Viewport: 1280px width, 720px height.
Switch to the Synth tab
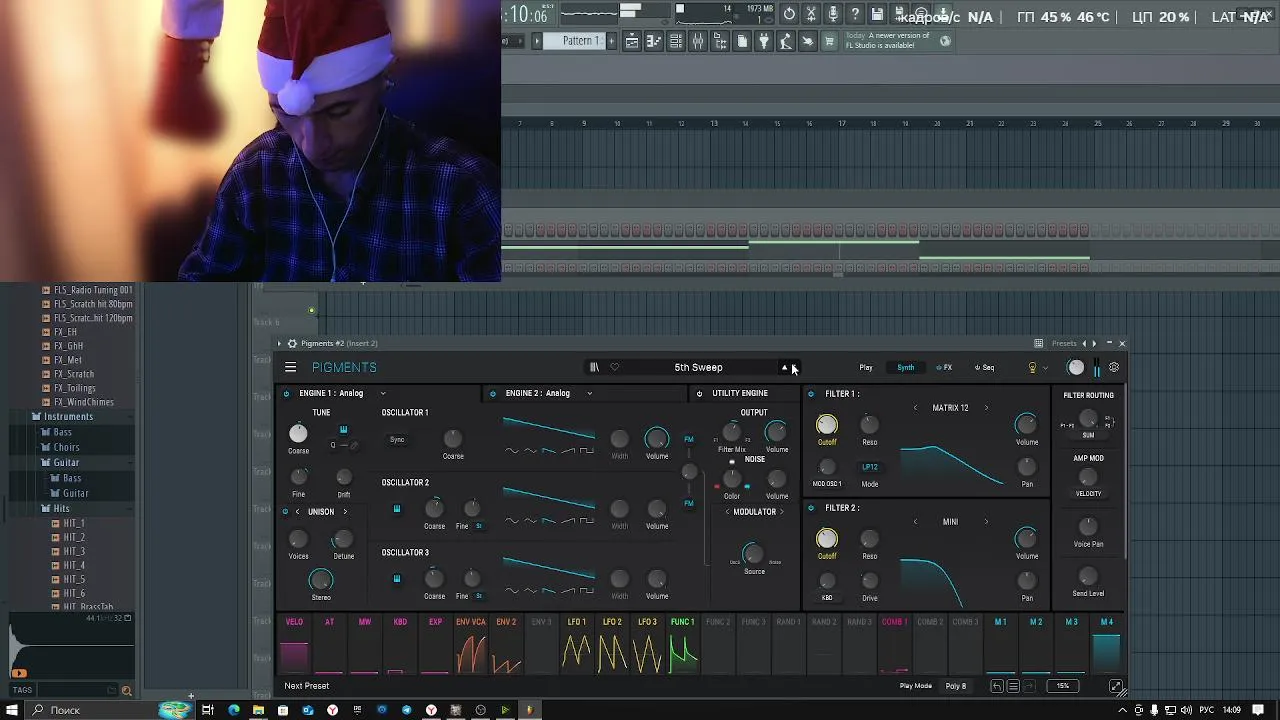905,368
